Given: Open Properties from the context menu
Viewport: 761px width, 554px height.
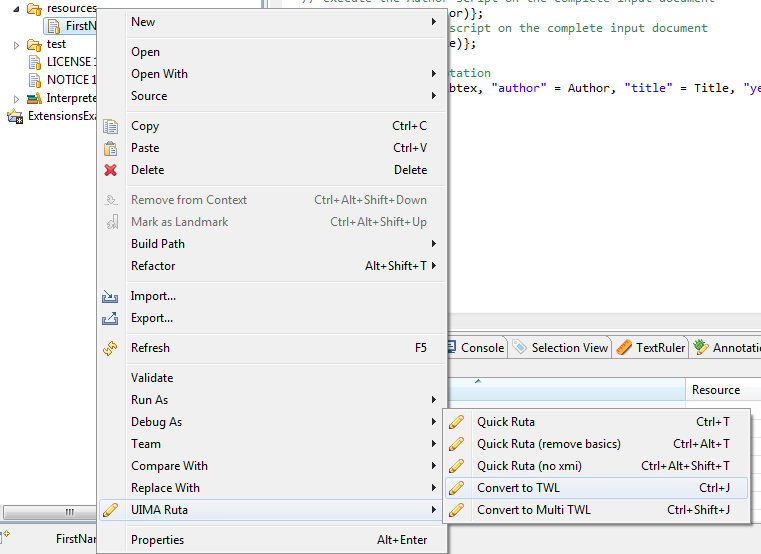Looking at the screenshot, I should (157, 540).
